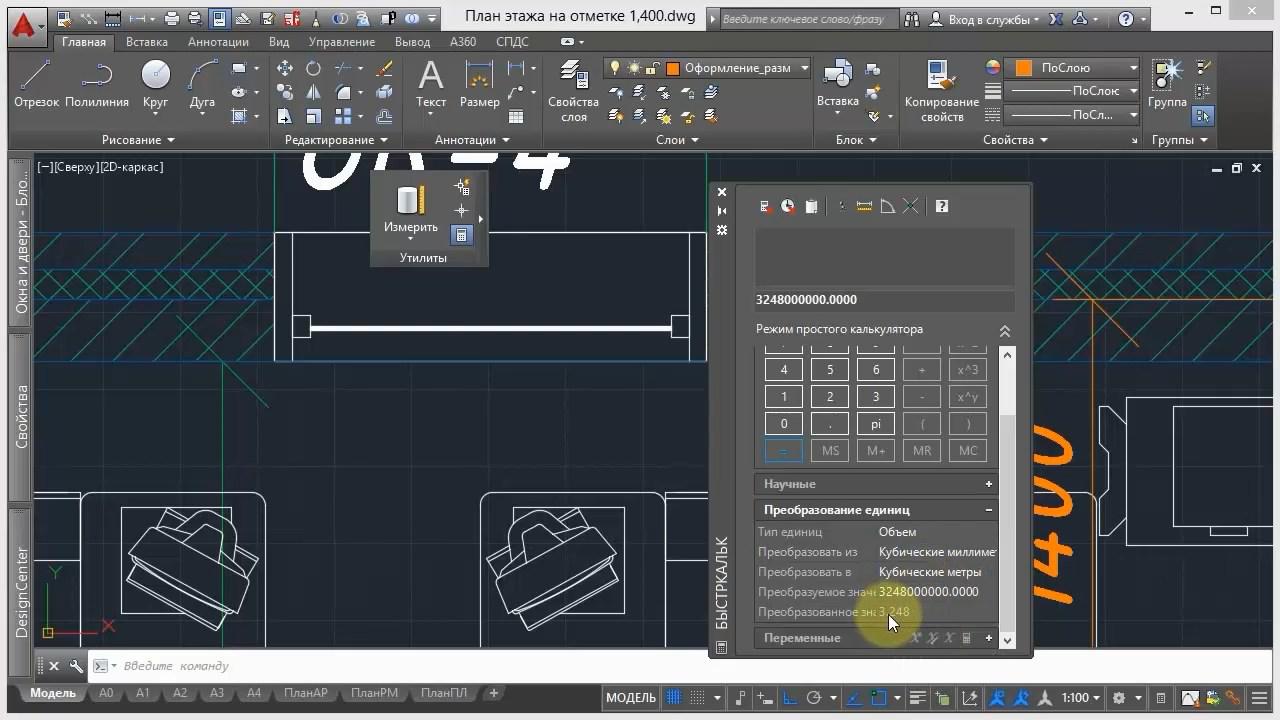
Task: Open the Управление ribbon tab
Action: pos(342,42)
